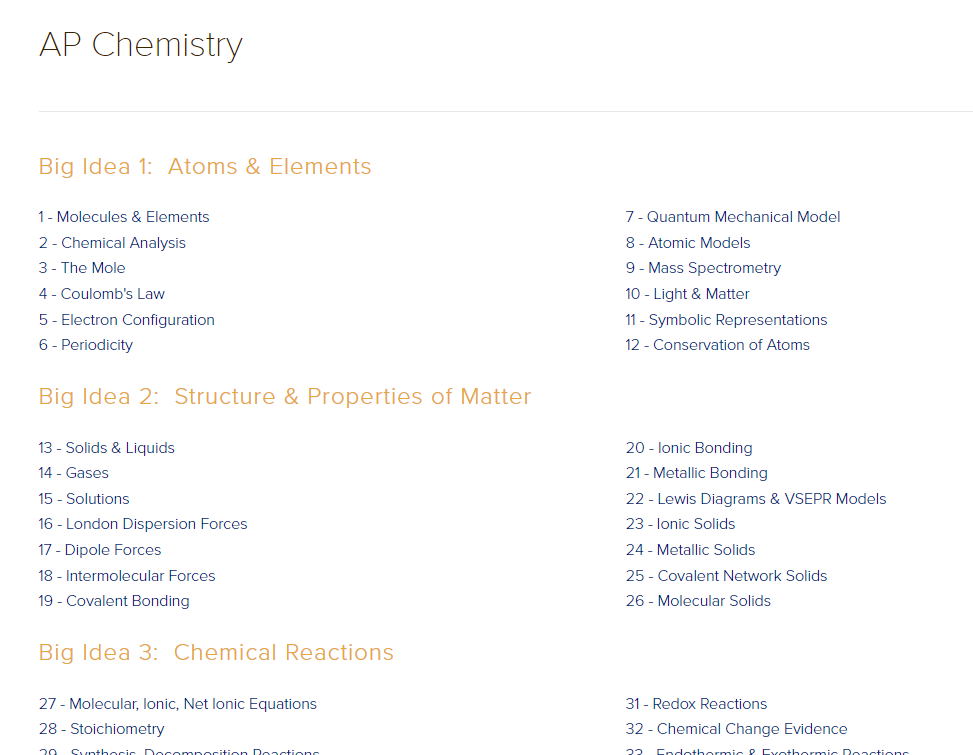Open Coulomb's Law lesson

point(102,294)
